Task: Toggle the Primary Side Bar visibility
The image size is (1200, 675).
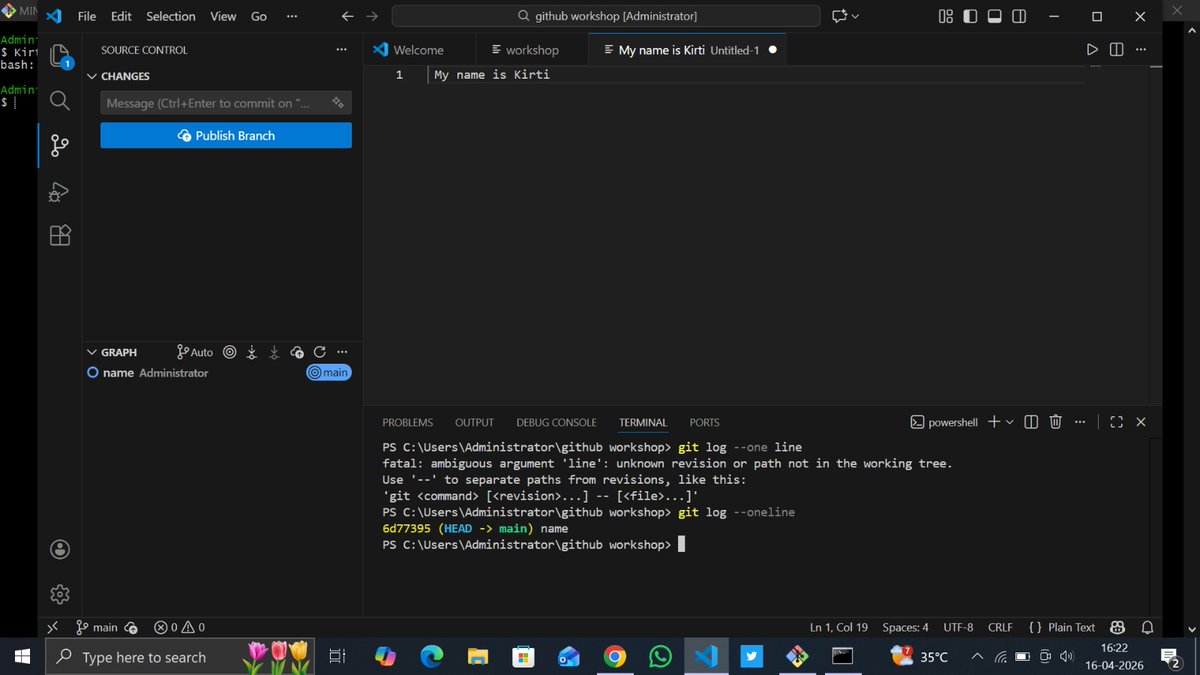Action: [x=970, y=16]
